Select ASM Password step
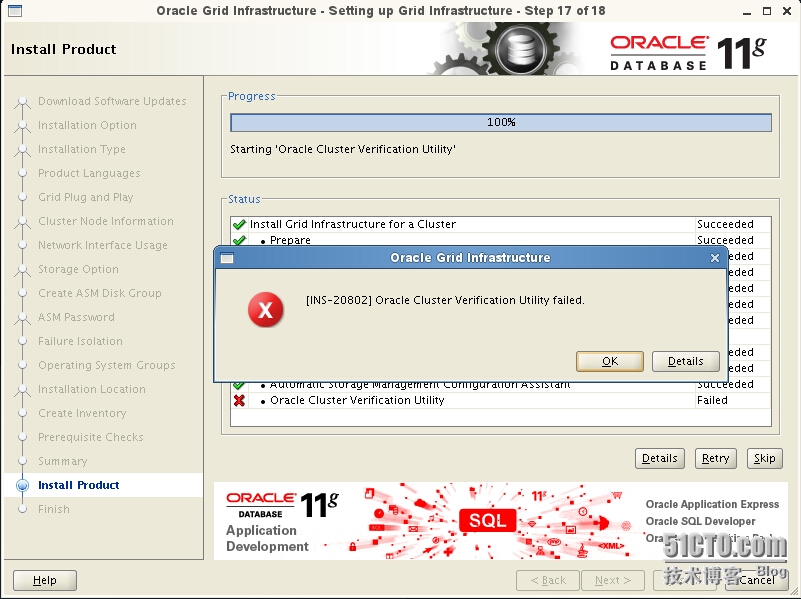 76,317
